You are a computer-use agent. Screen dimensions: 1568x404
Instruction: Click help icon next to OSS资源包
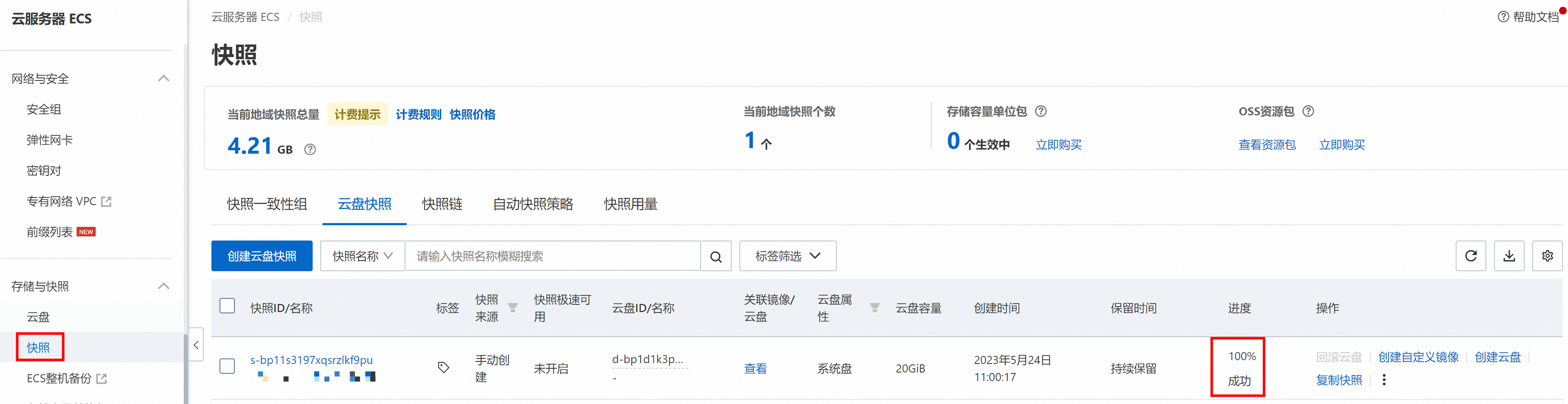click(1308, 112)
